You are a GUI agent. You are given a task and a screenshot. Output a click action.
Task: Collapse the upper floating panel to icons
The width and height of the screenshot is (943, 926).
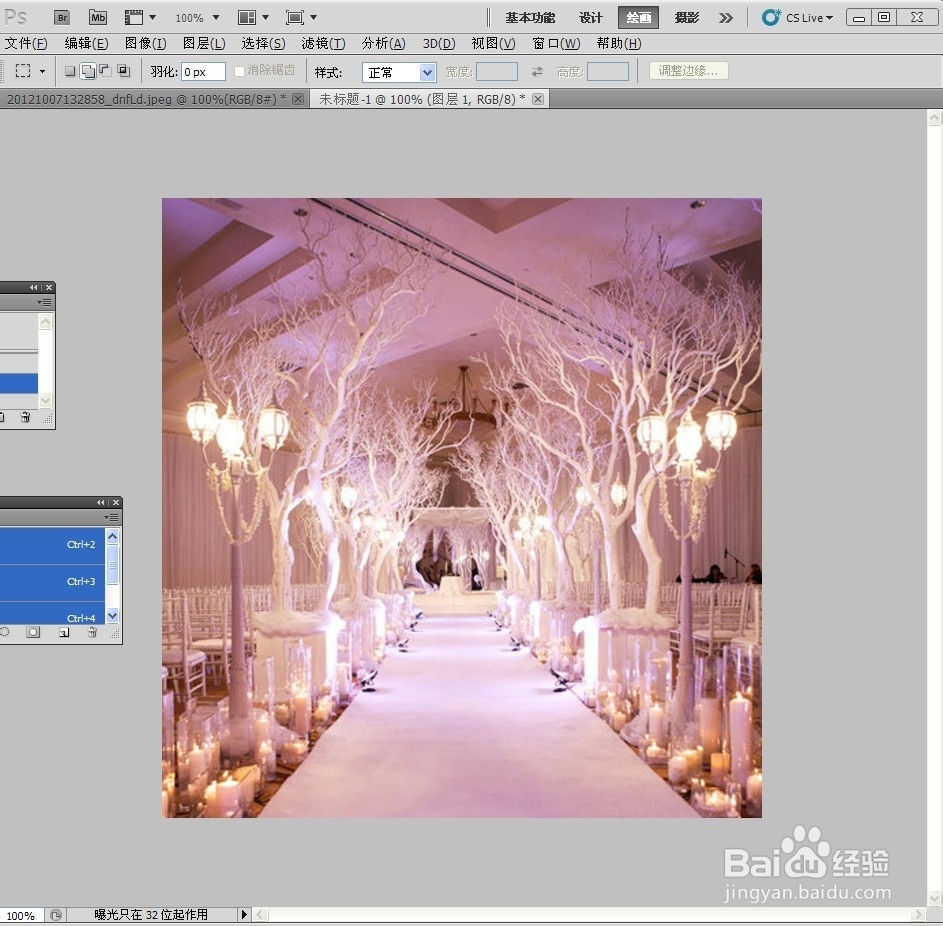click(x=34, y=287)
